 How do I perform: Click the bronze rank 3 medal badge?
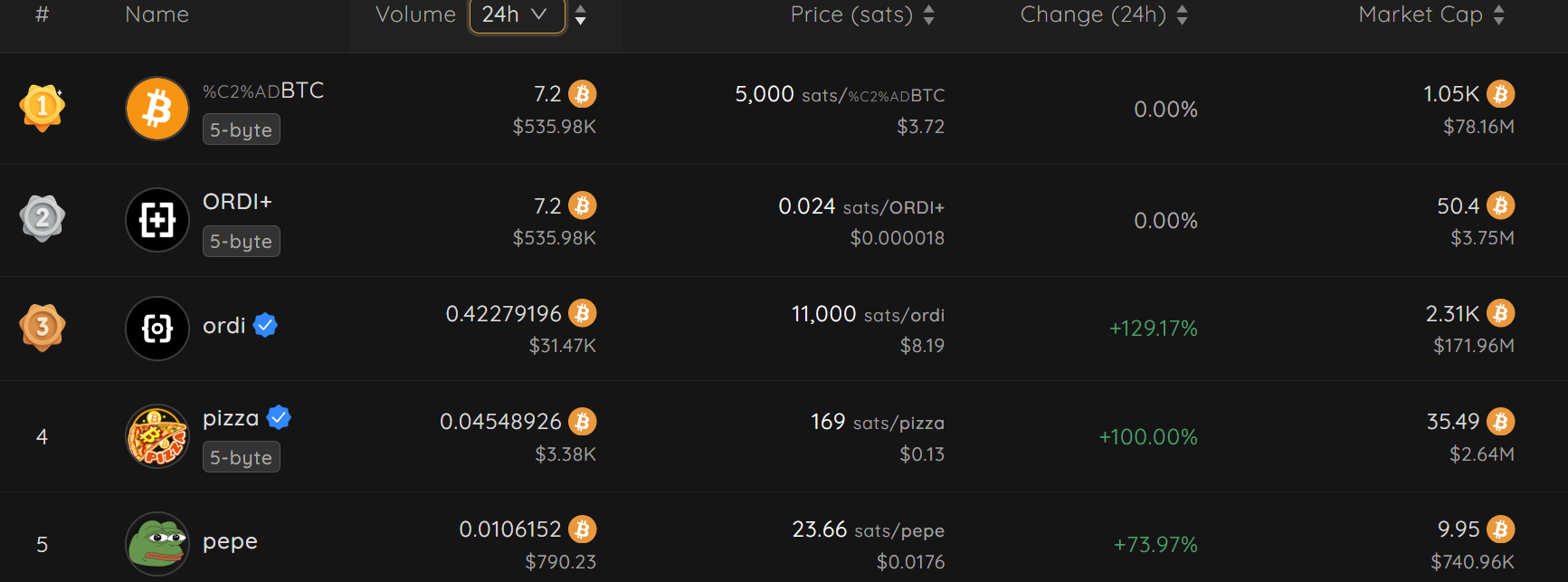[43, 327]
